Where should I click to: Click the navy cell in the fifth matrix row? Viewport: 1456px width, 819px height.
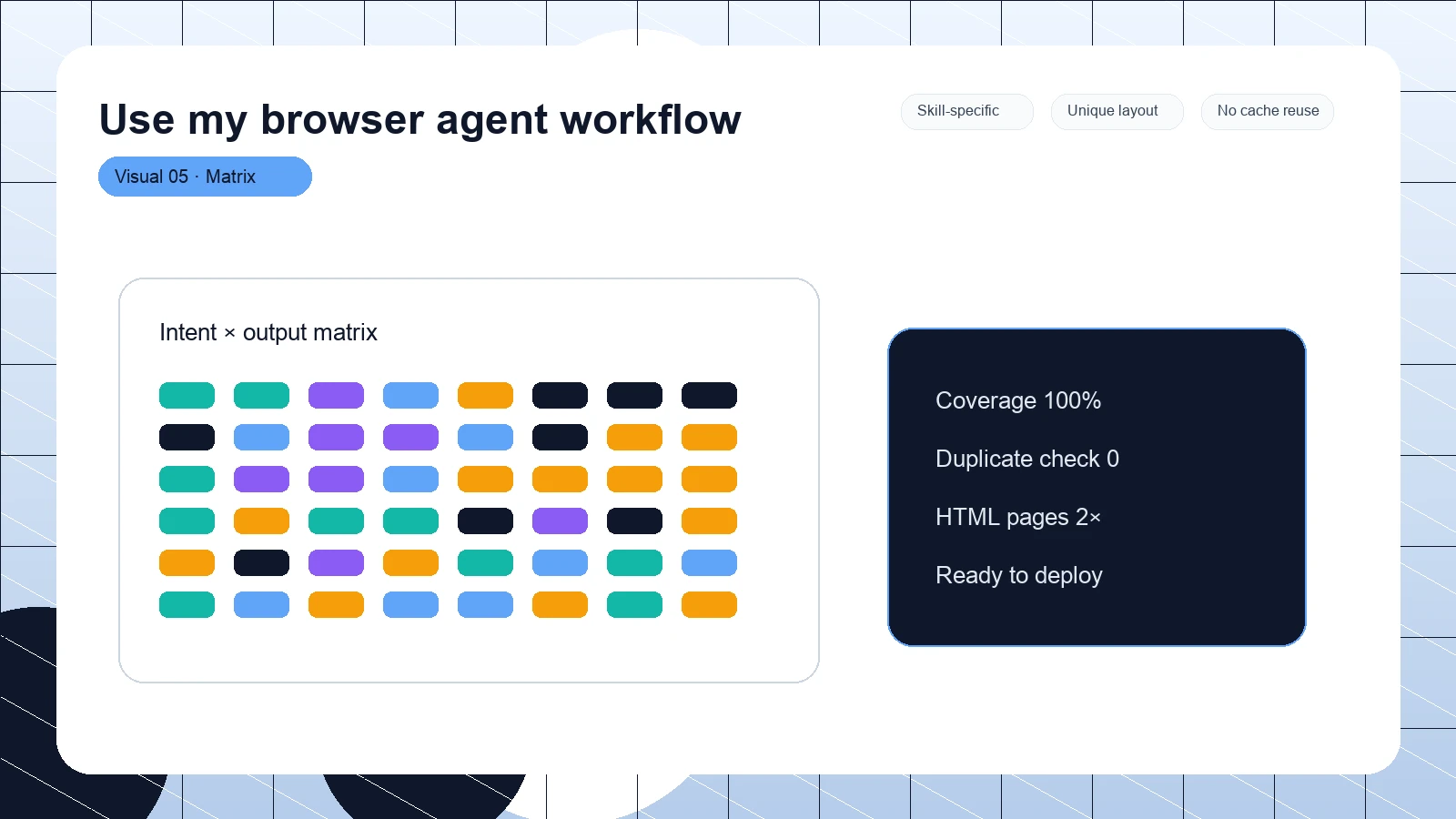[x=261, y=563]
